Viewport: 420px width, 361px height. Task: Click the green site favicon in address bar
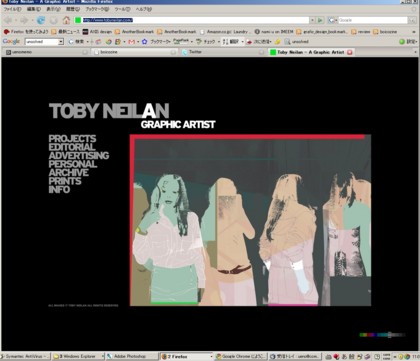78,20
